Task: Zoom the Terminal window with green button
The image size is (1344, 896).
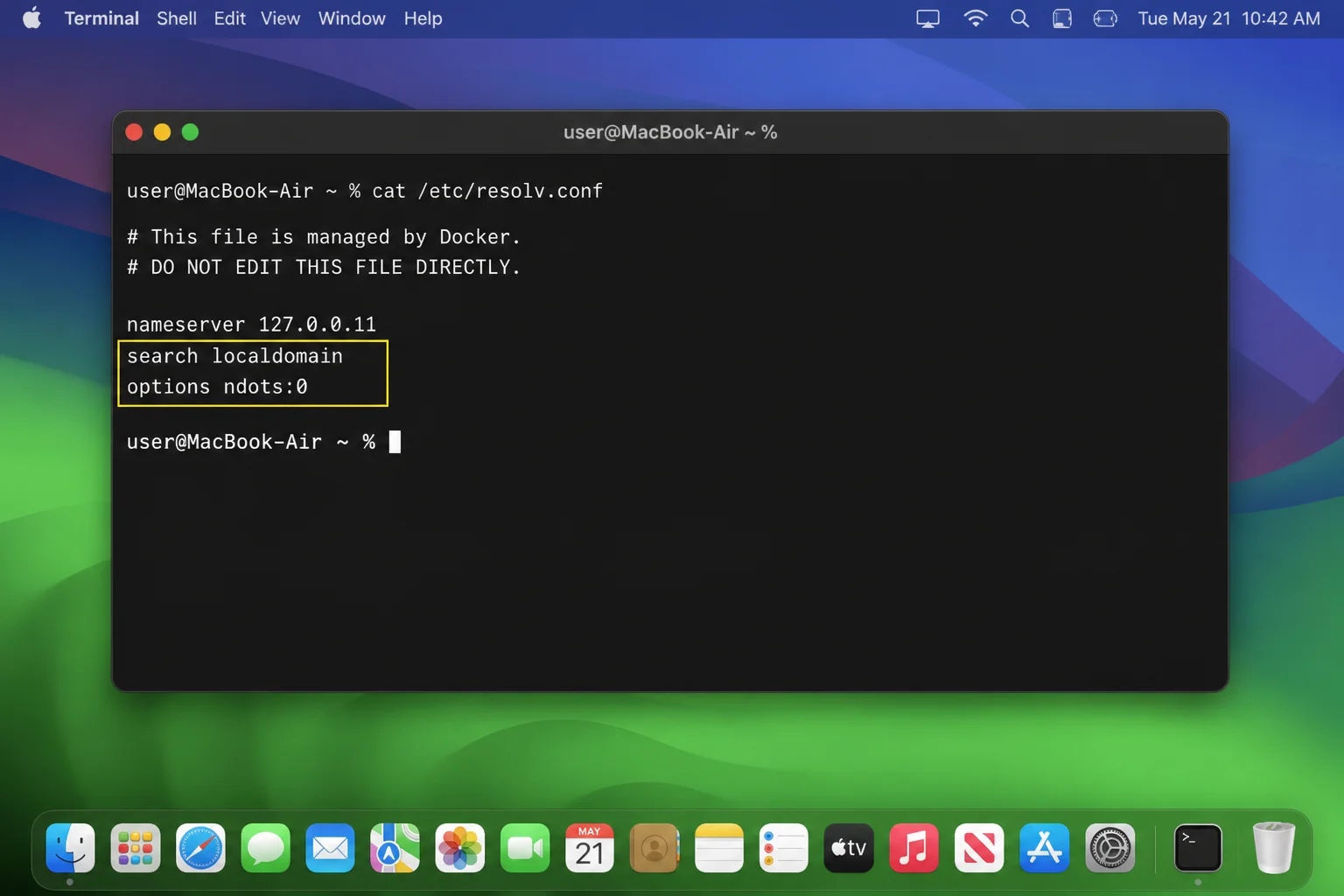Action: (190, 132)
